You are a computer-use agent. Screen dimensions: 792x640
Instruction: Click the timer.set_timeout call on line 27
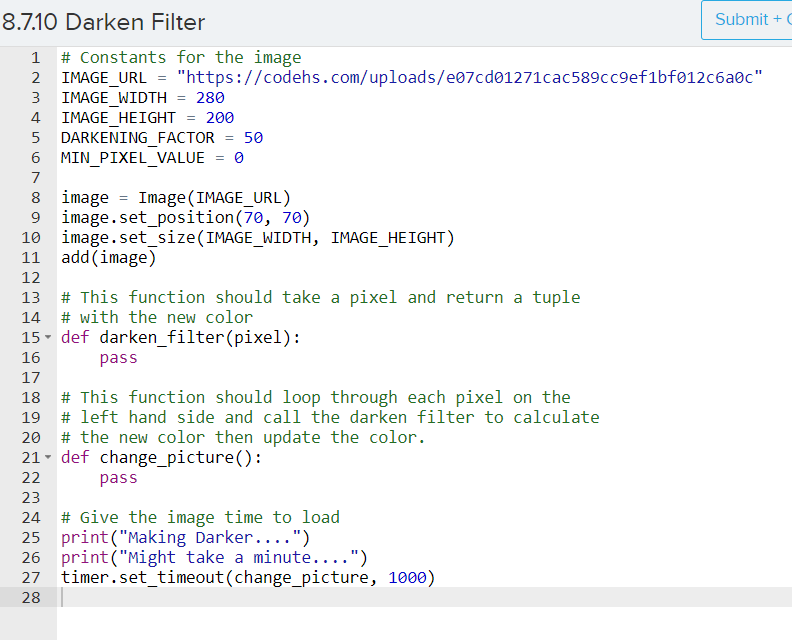point(248,578)
